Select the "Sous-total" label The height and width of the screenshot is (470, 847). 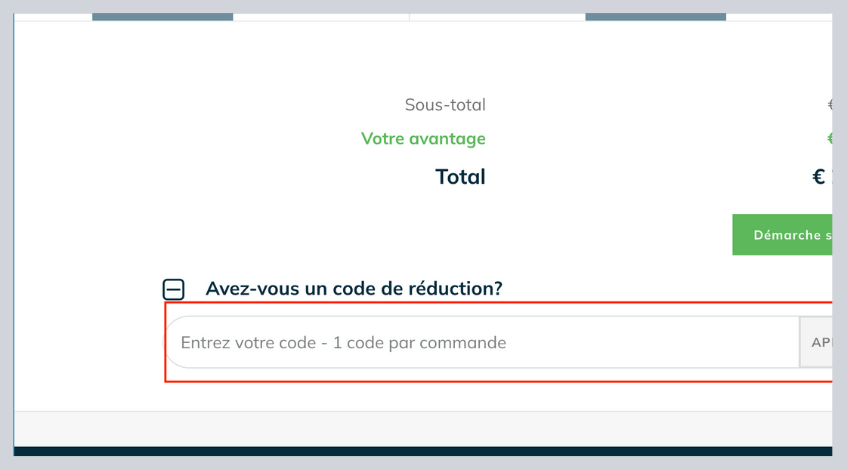click(x=445, y=105)
